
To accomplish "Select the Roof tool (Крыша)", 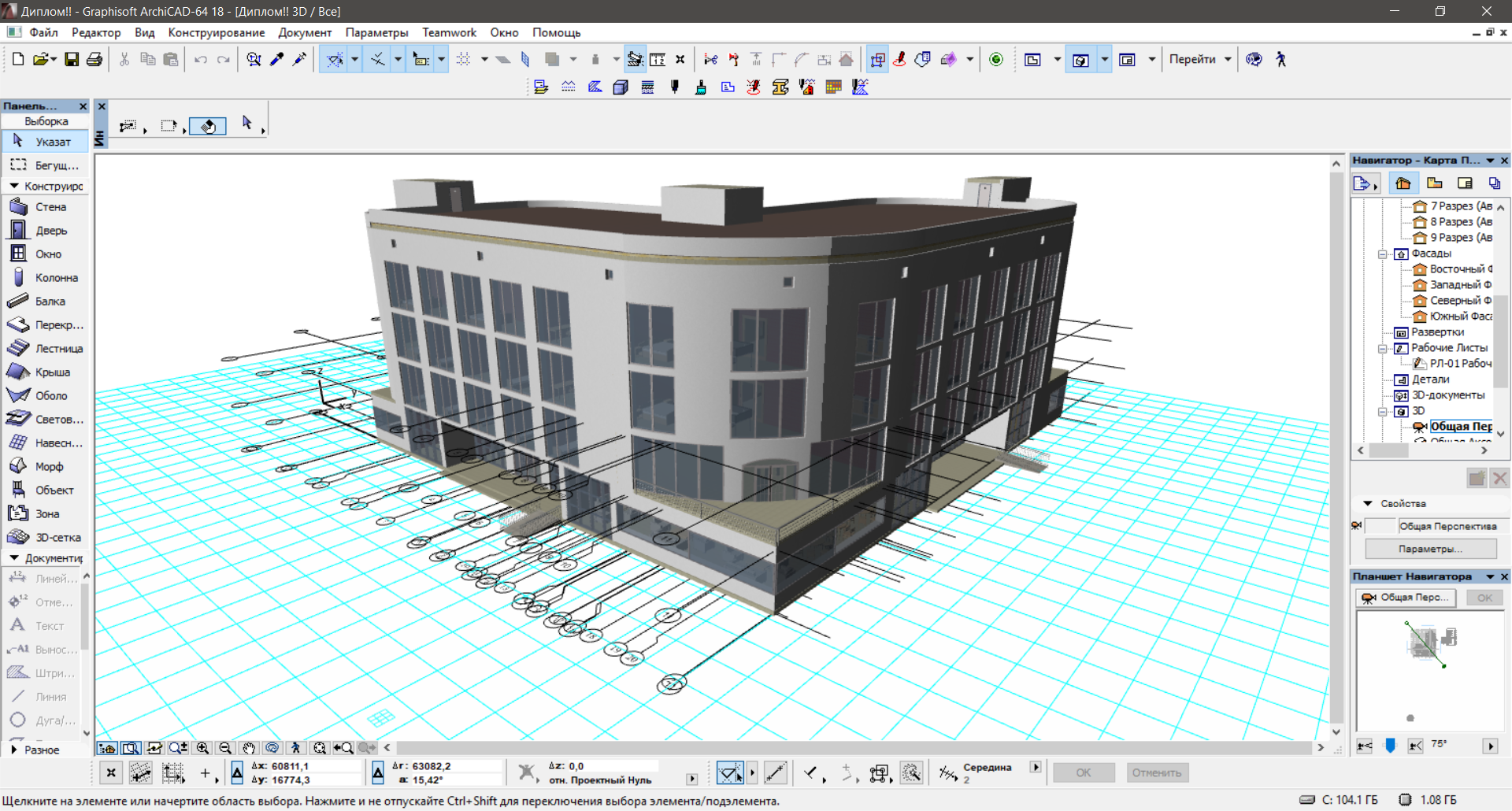I will tap(46, 372).
